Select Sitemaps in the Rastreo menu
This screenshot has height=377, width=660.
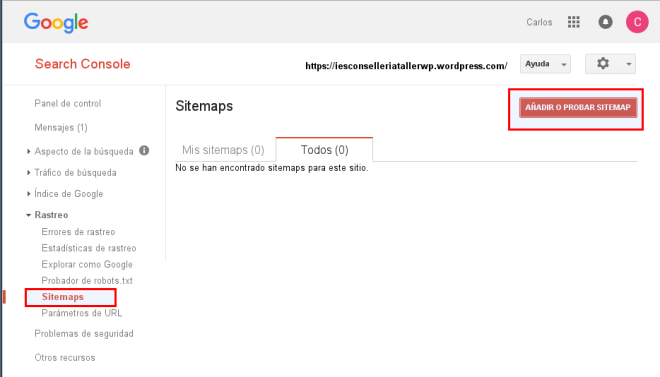click(x=63, y=297)
